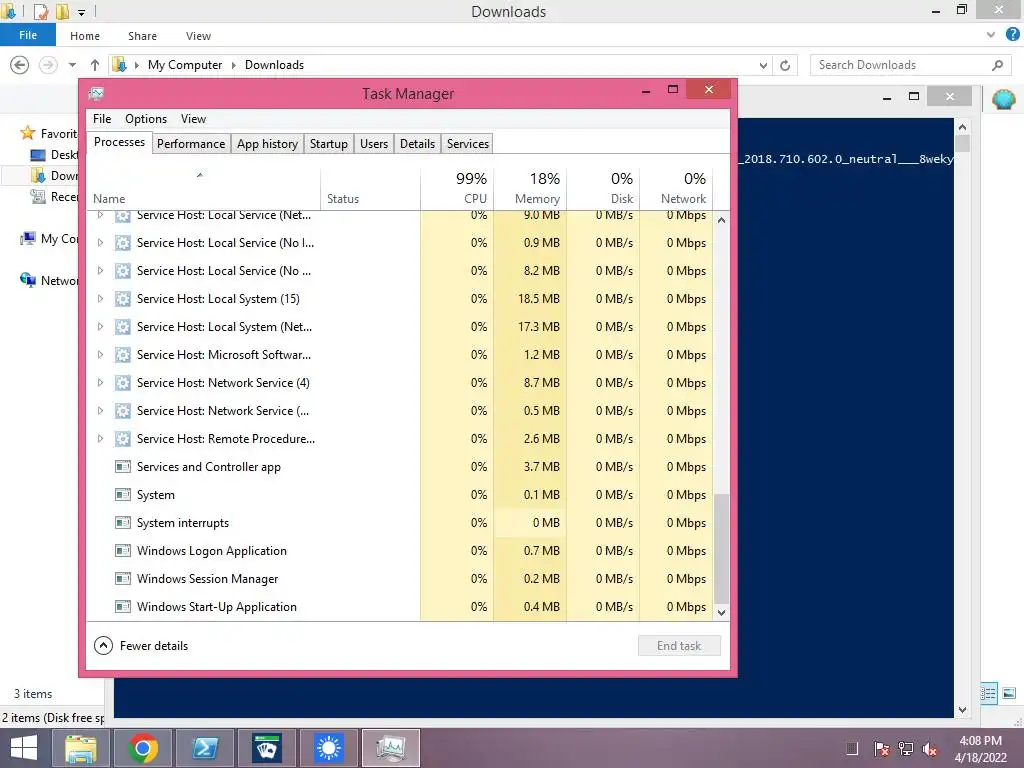Click the Action Center flag tray icon
Image resolution: width=1024 pixels, height=768 pixels.
coord(881,749)
